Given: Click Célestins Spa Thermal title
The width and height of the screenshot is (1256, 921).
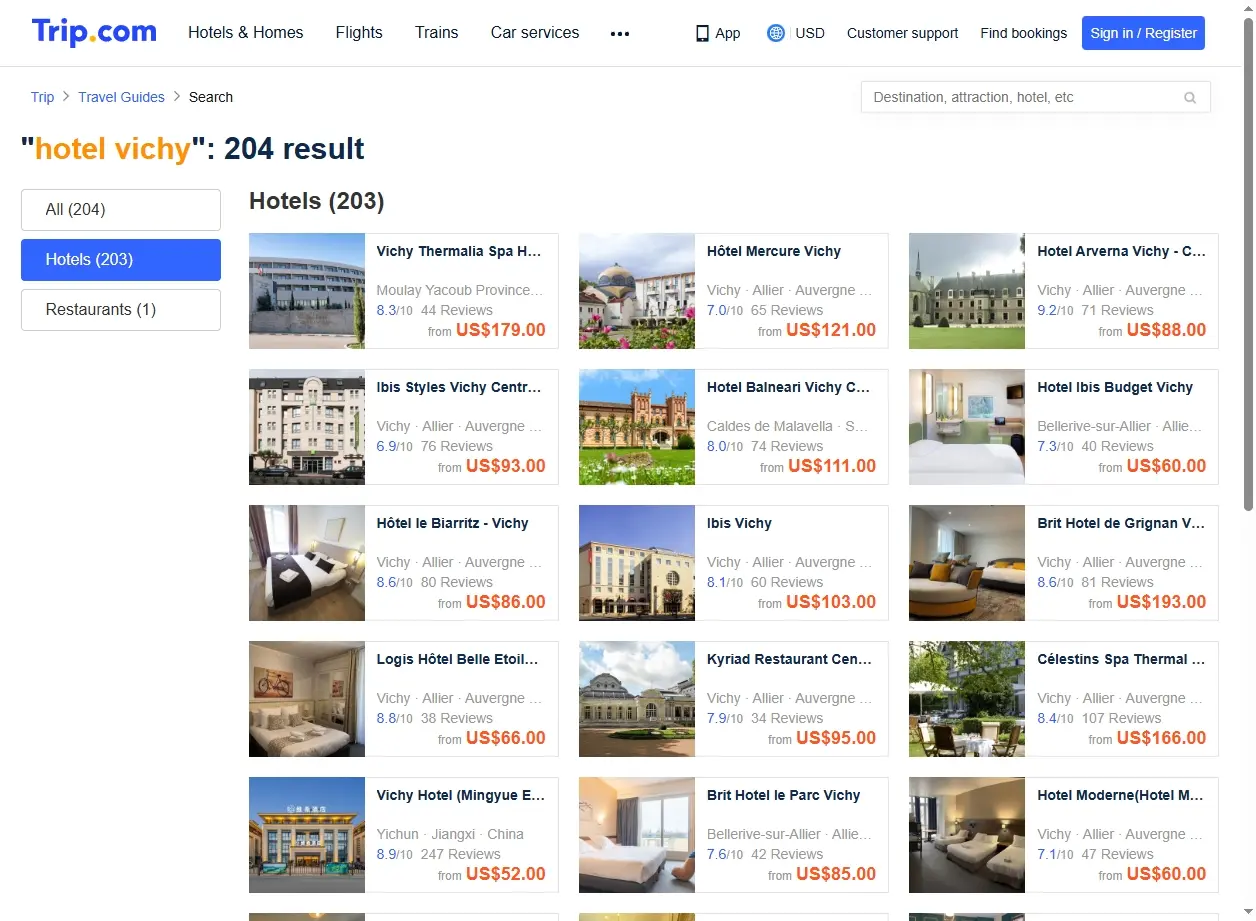Looking at the screenshot, I should pyautogui.click(x=1121, y=660).
